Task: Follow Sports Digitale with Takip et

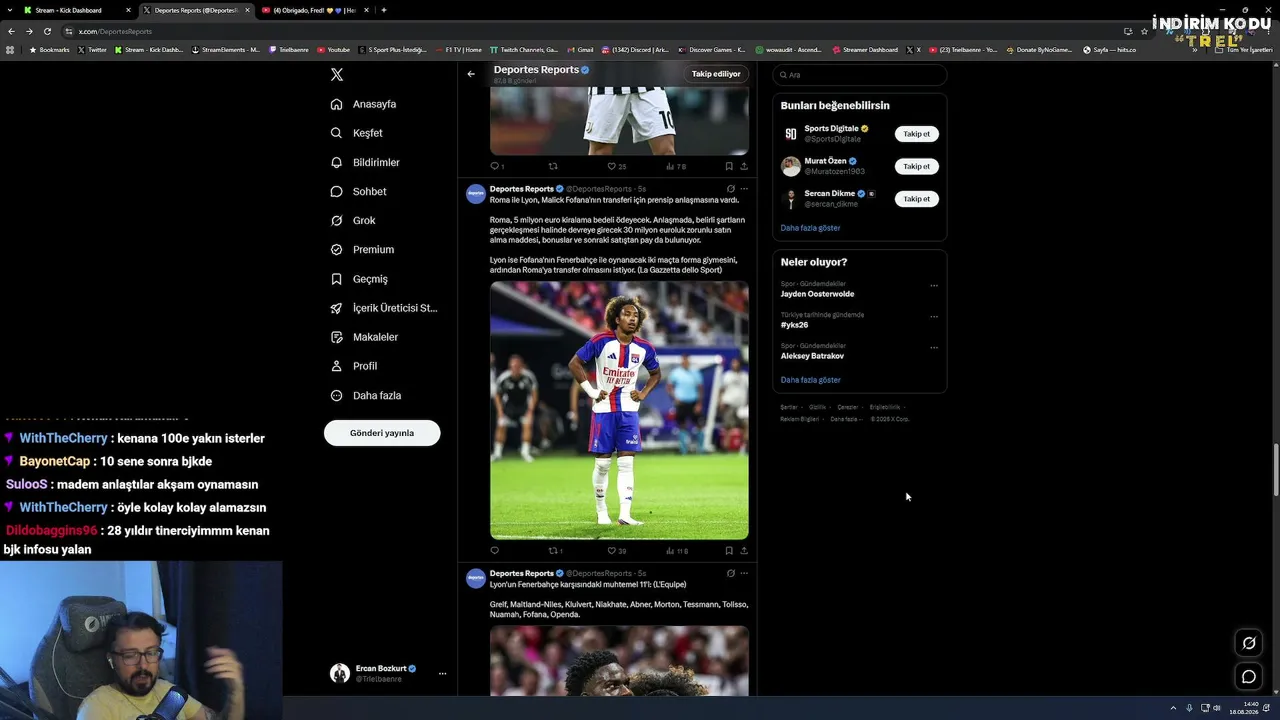Action: 916,134
